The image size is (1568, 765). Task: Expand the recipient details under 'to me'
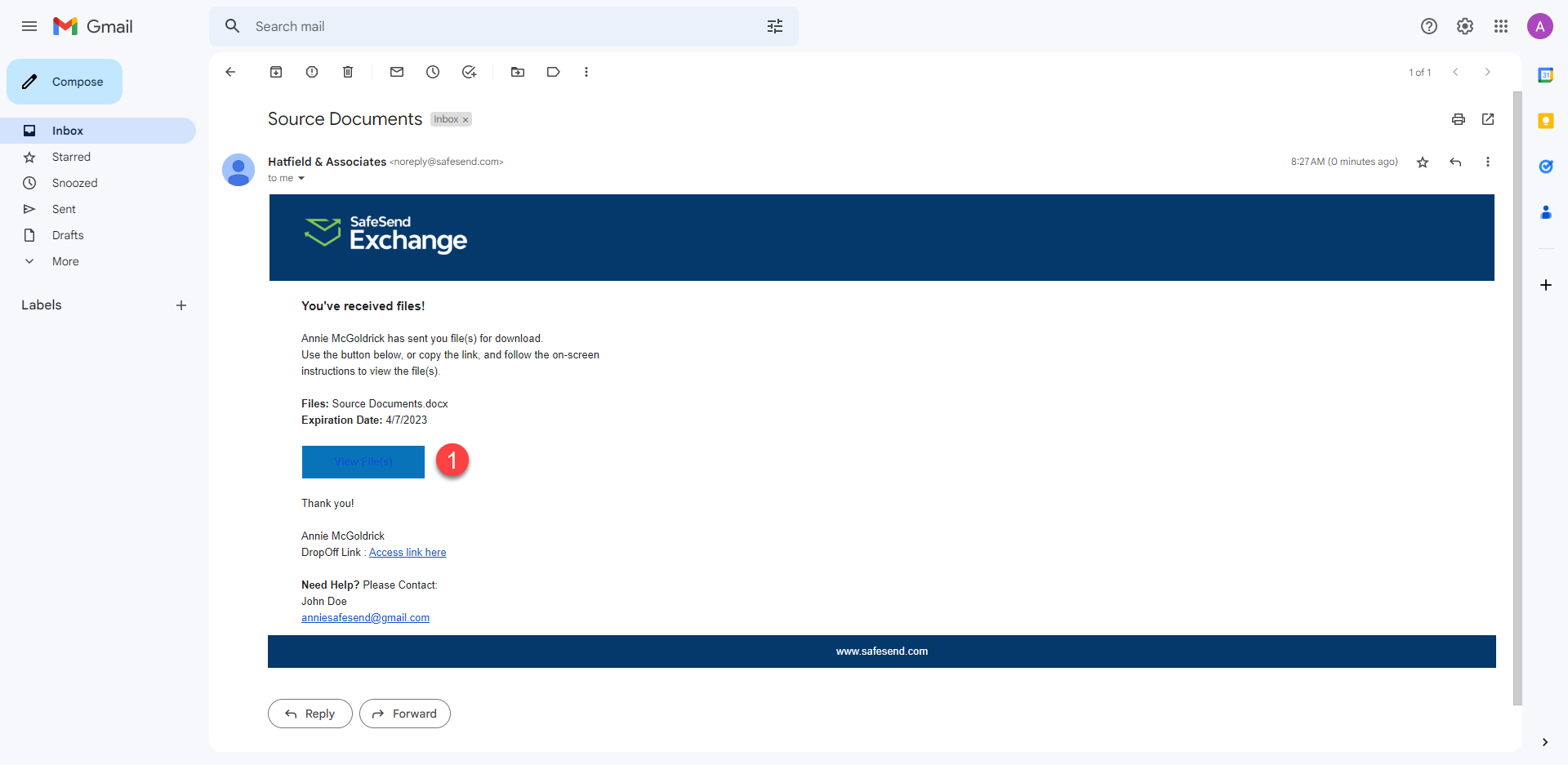301,178
